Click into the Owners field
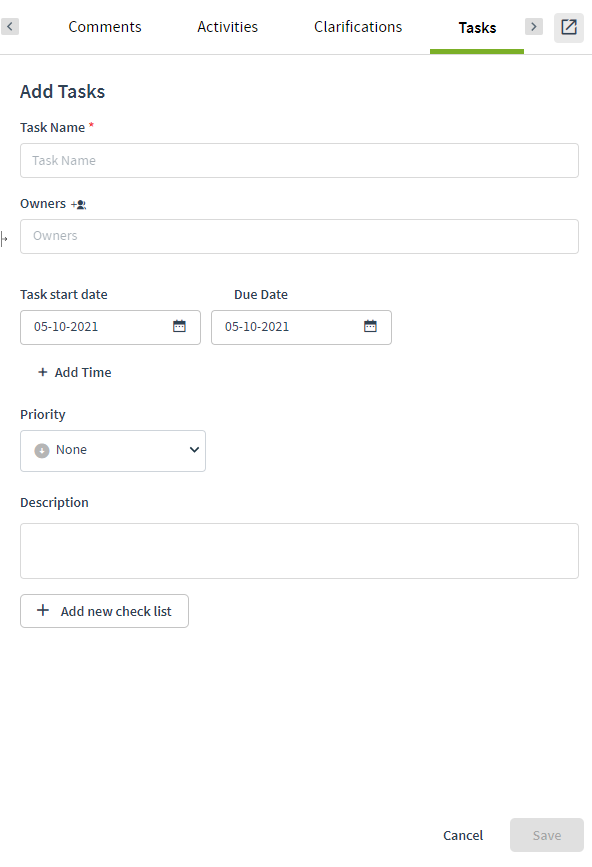This screenshot has width=592, height=867. click(299, 237)
